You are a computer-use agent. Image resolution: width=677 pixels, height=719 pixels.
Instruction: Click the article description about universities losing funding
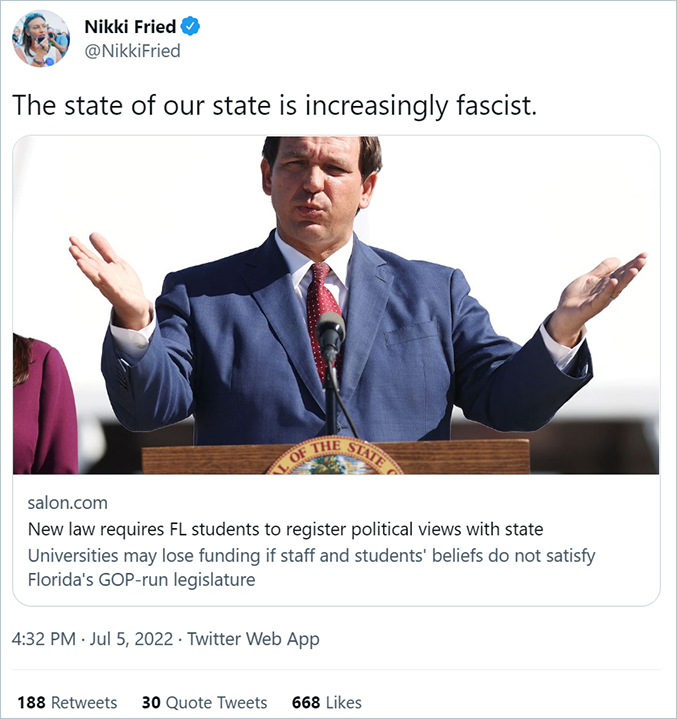point(311,566)
